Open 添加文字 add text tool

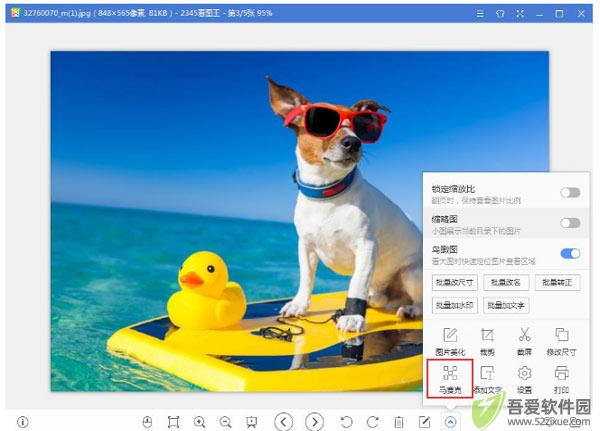[x=487, y=379]
